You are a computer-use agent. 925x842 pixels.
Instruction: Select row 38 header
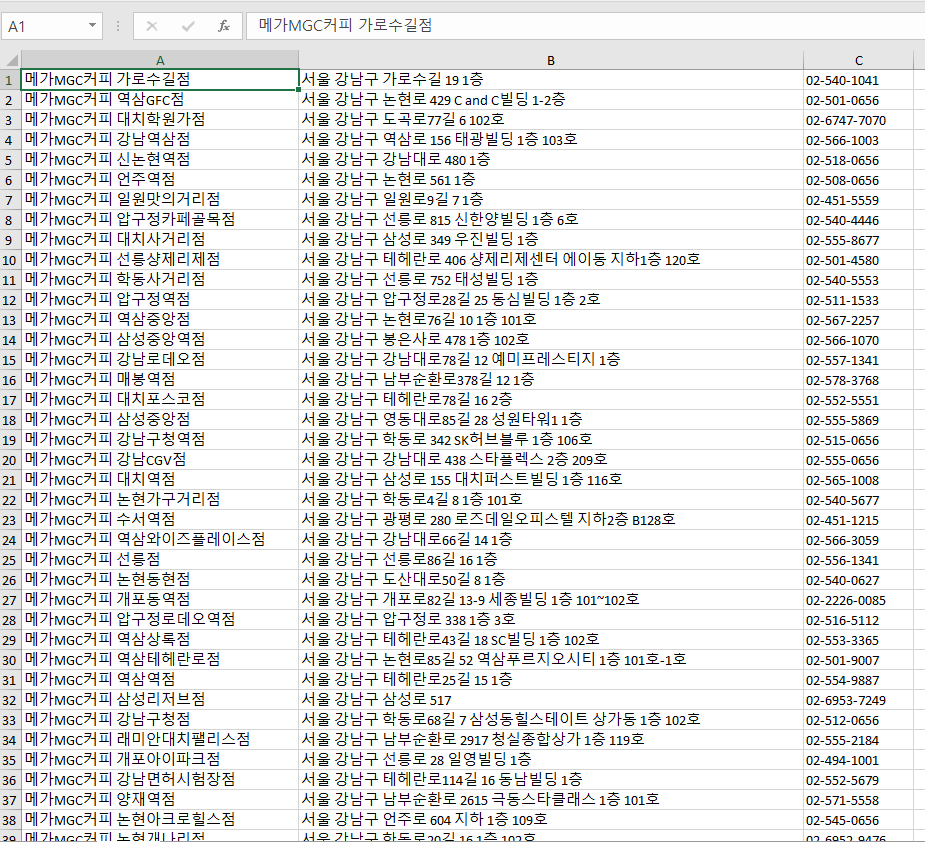pyautogui.click(x=10, y=820)
